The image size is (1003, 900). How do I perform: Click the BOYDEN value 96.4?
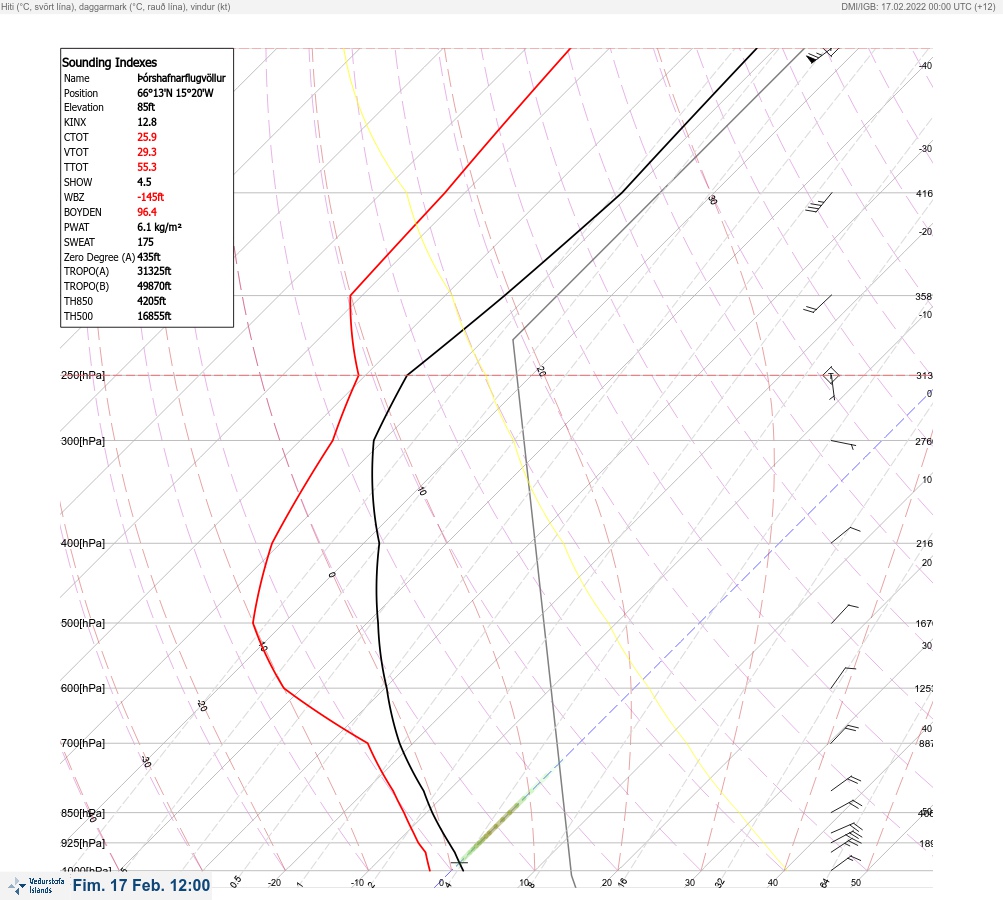[146, 212]
